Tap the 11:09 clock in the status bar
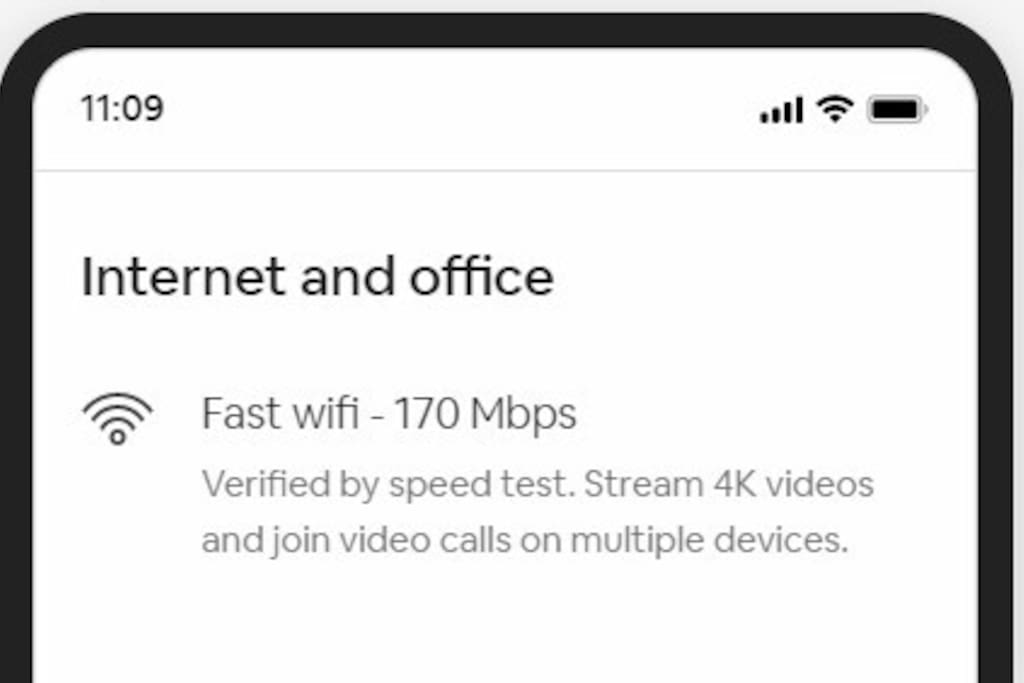The height and width of the screenshot is (683, 1024). click(x=122, y=108)
